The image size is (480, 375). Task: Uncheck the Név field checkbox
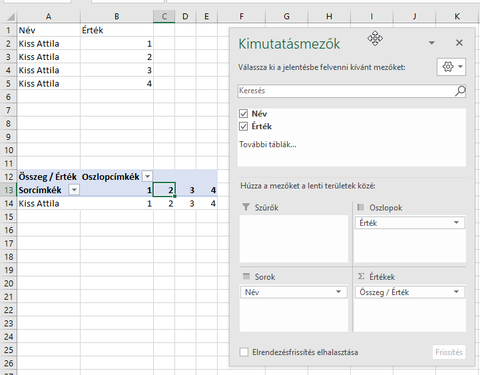[243, 114]
